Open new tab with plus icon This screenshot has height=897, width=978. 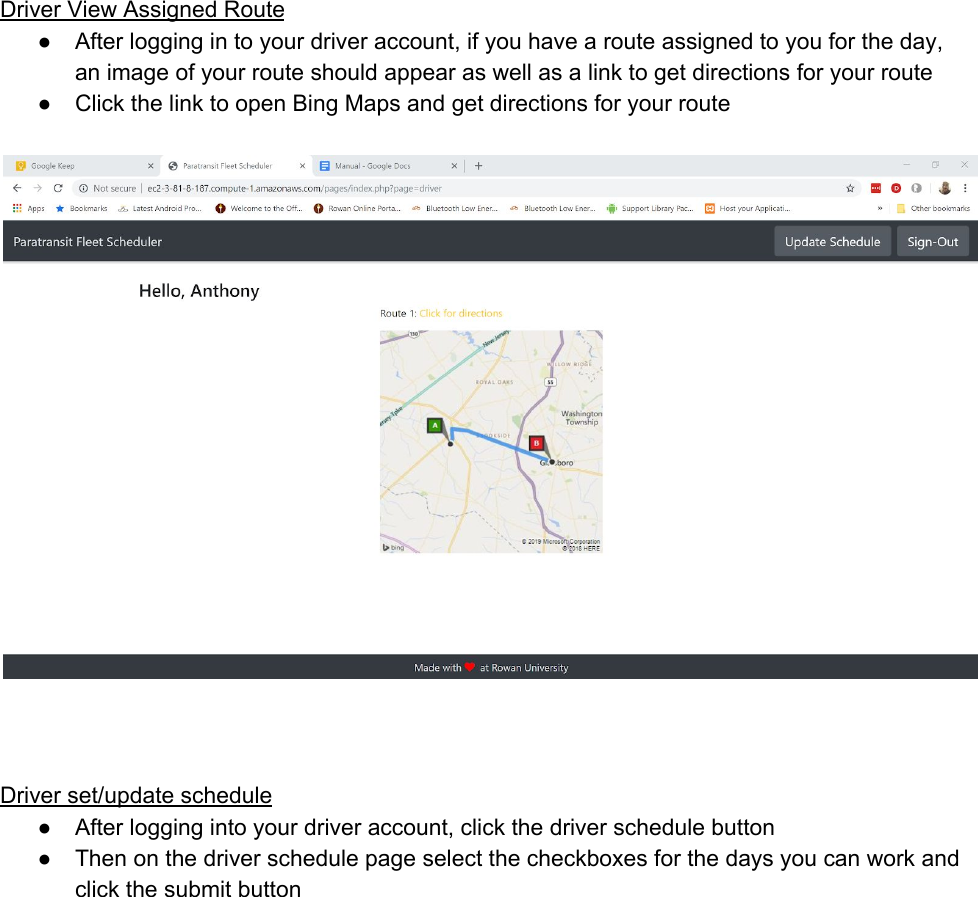(x=478, y=166)
